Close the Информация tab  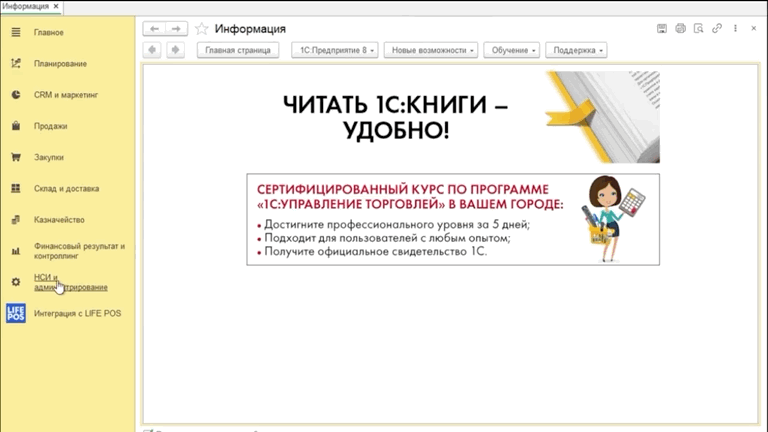(56, 6)
